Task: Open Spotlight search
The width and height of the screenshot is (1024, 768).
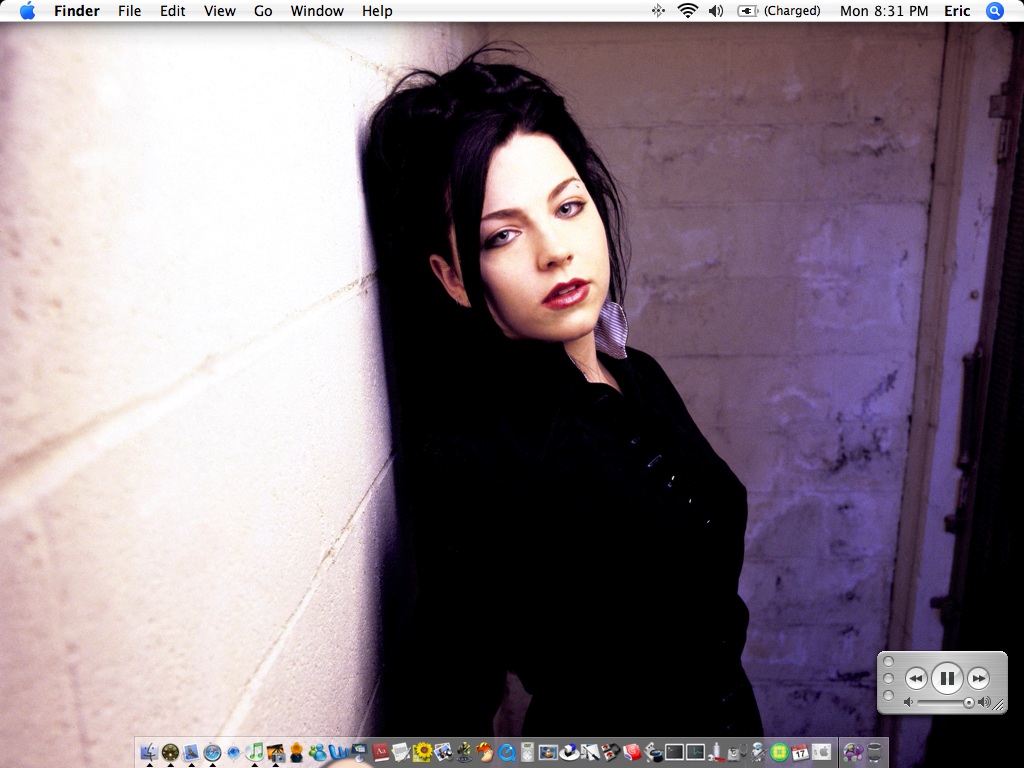Action: [x=995, y=10]
